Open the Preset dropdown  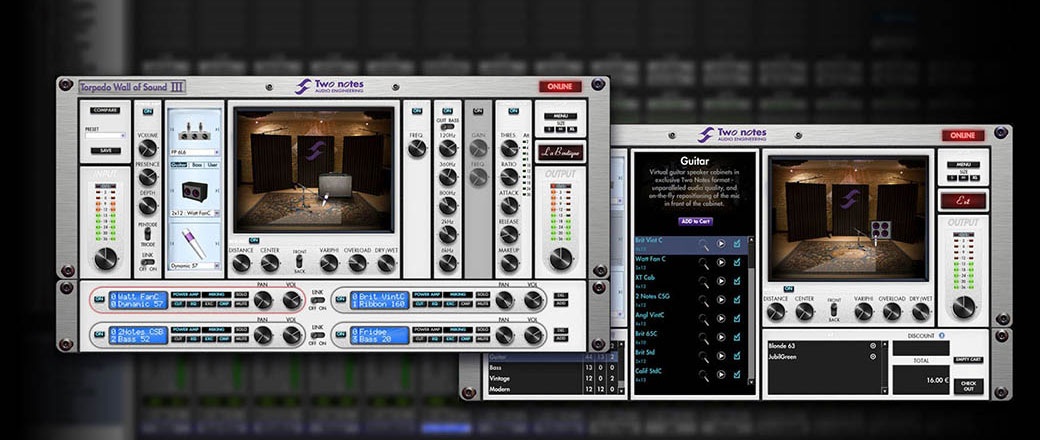(105, 135)
